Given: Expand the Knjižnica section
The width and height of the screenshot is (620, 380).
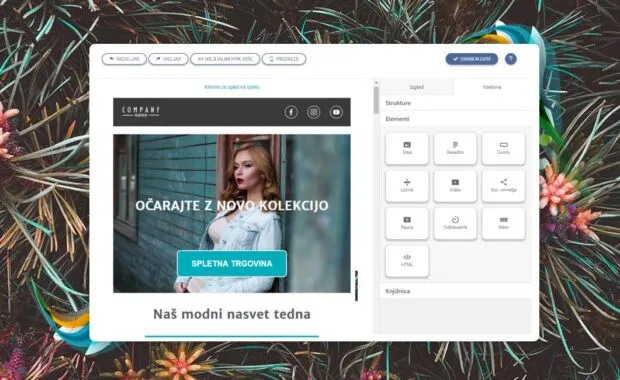Looking at the screenshot, I should pyautogui.click(x=456, y=291).
